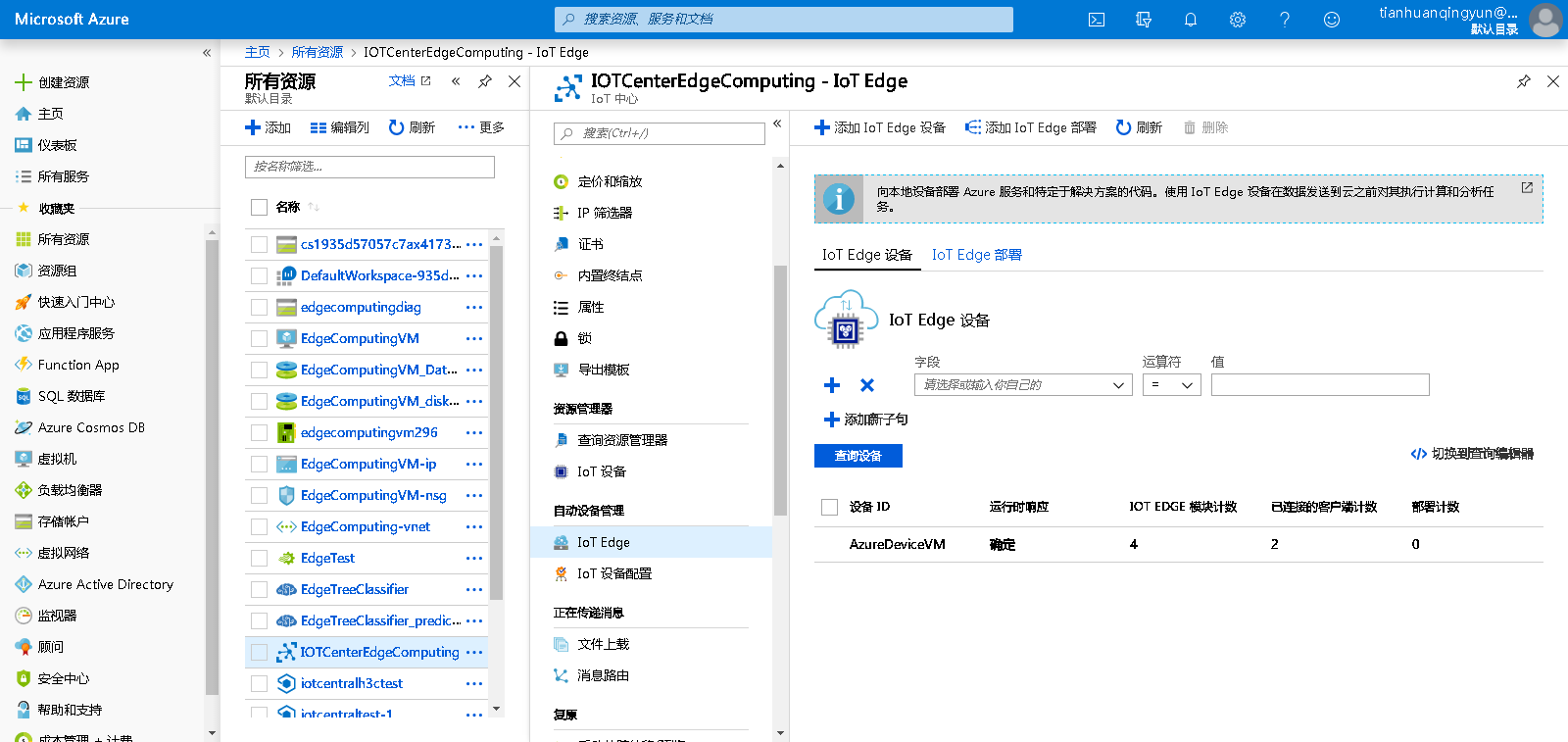This screenshot has width=1568, height=742.
Task: Open the directory and subscription filter icon
Action: pyautogui.click(x=1144, y=20)
